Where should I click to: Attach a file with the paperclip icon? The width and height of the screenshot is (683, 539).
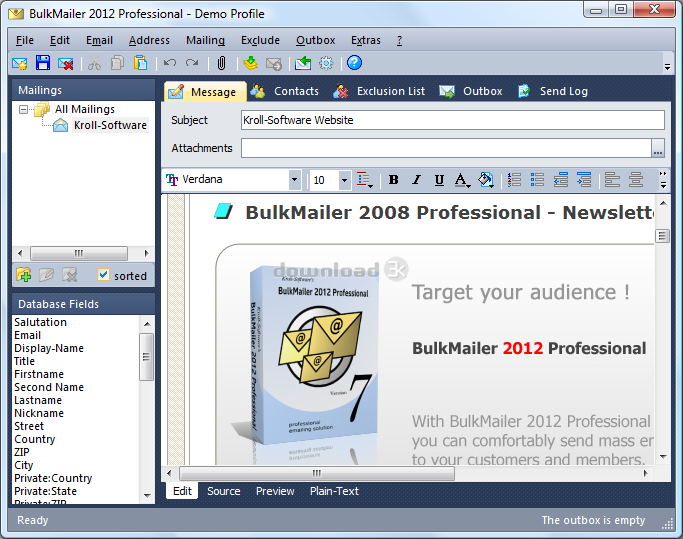221,64
